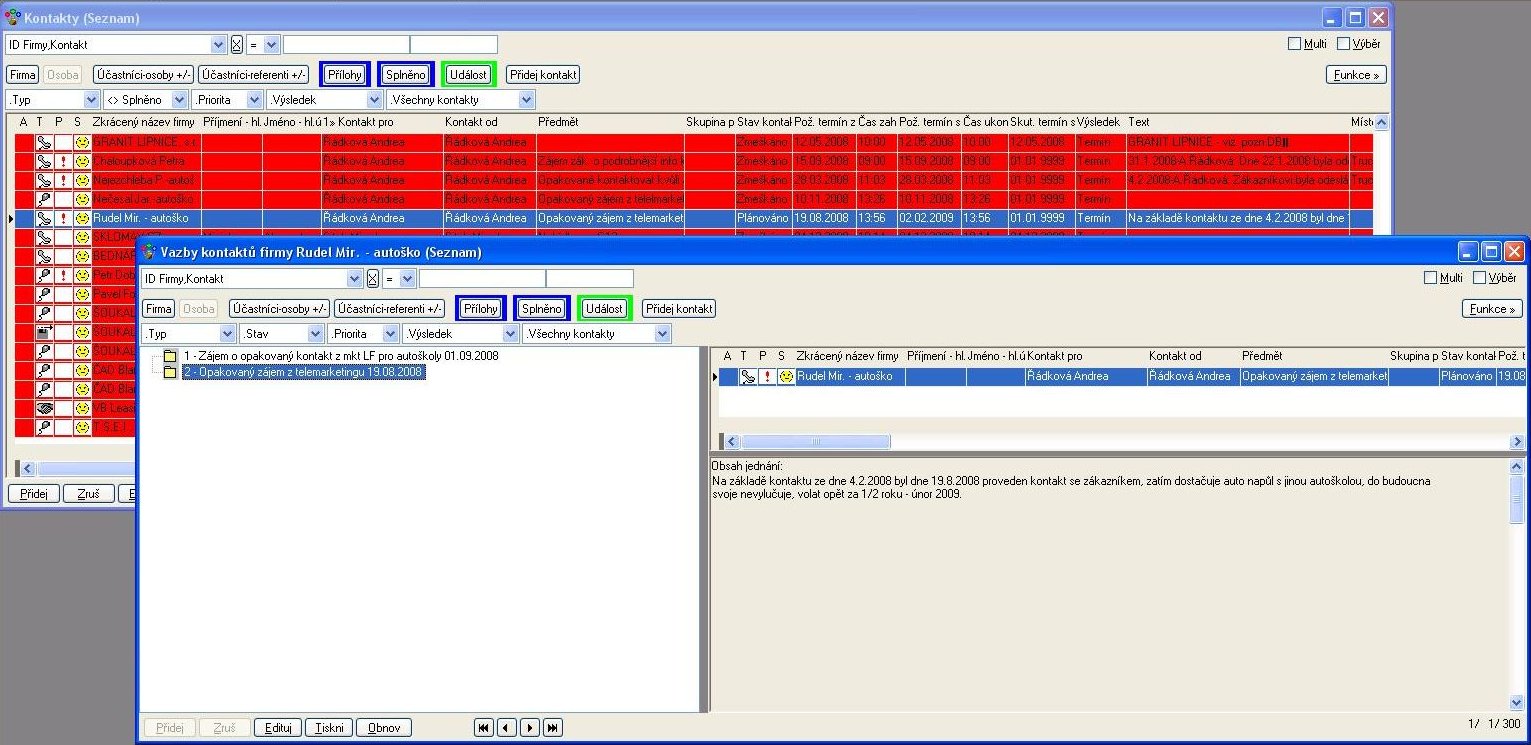Go to previous record in Vazby window
The image size is (1531, 745).
click(x=507, y=728)
